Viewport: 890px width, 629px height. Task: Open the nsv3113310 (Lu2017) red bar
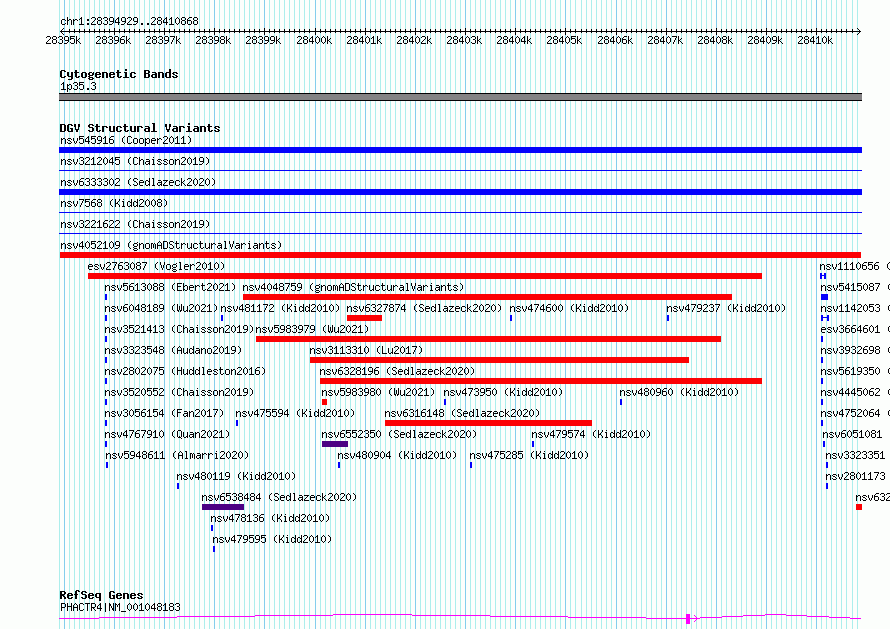pos(499,360)
